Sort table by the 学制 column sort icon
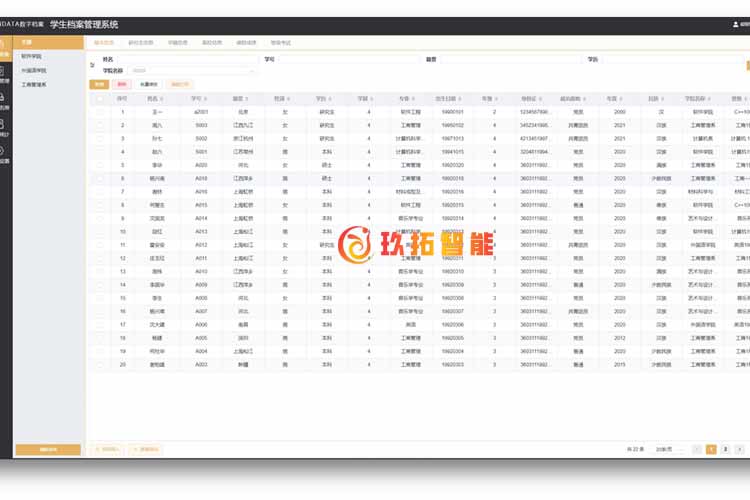Viewport: 750px width, 500px height. [372, 99]
